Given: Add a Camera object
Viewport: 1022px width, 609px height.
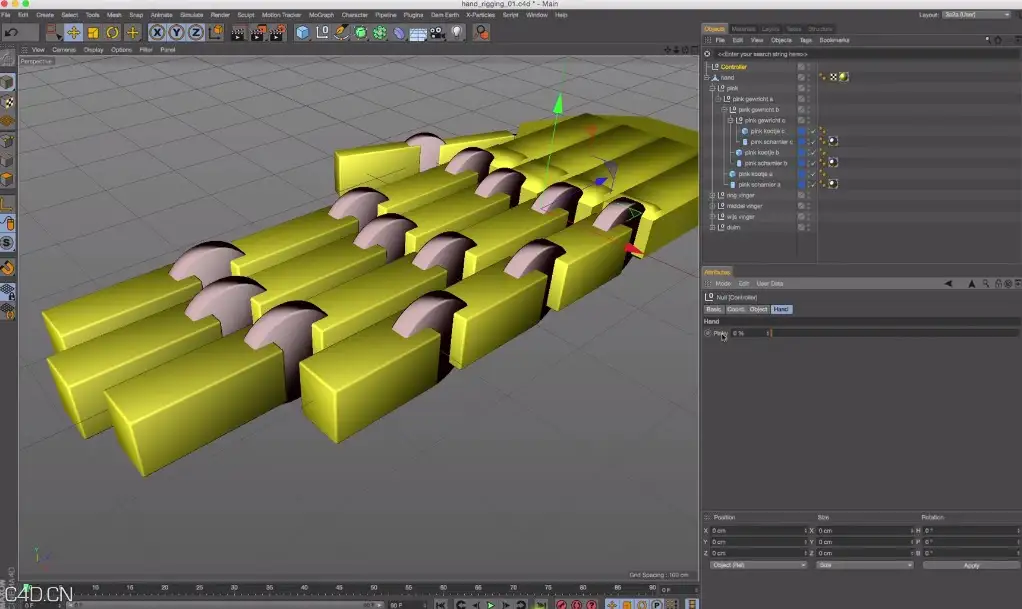Looking at the screenshot, I should 437,32.
